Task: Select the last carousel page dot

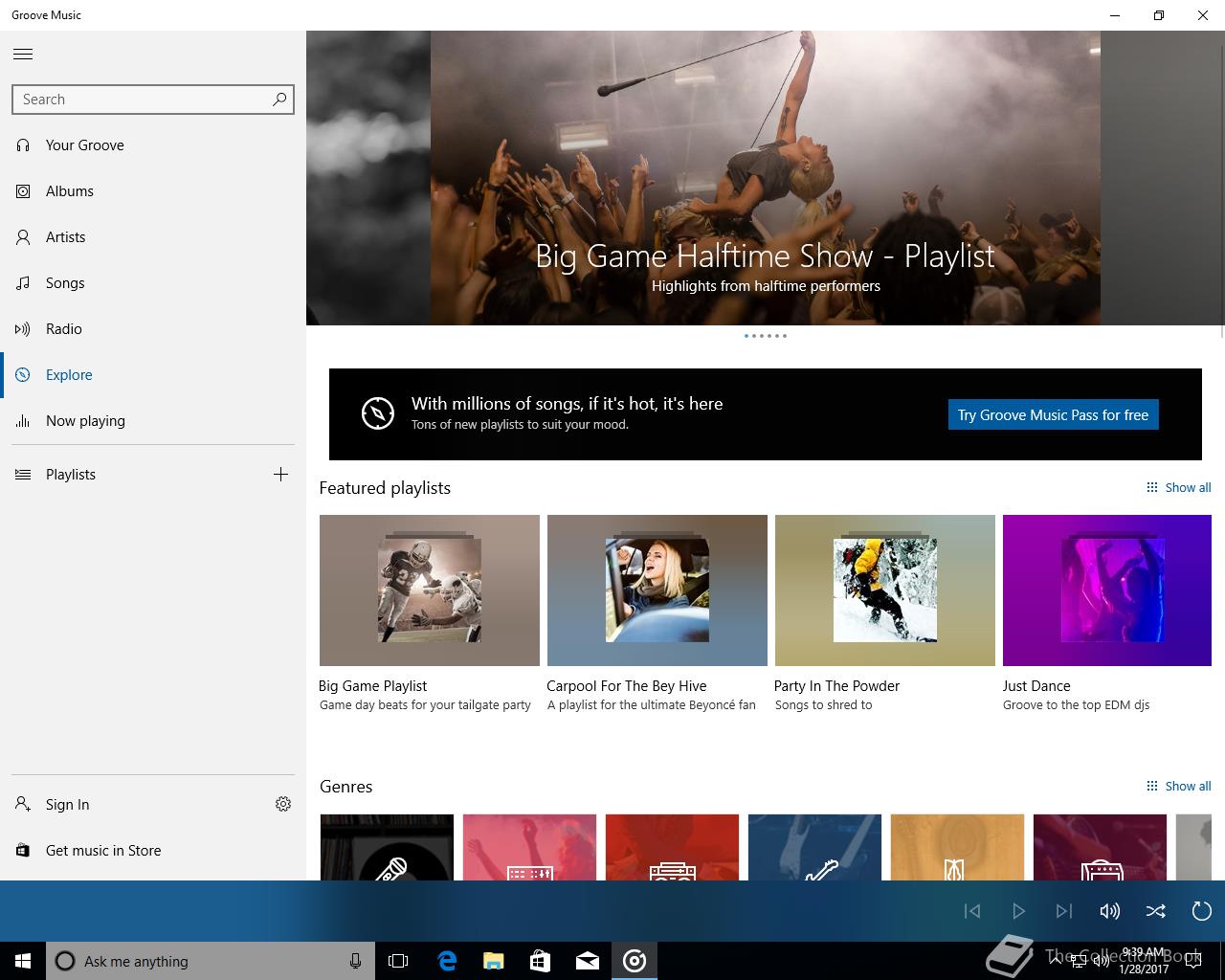Action: click(785, 336)
